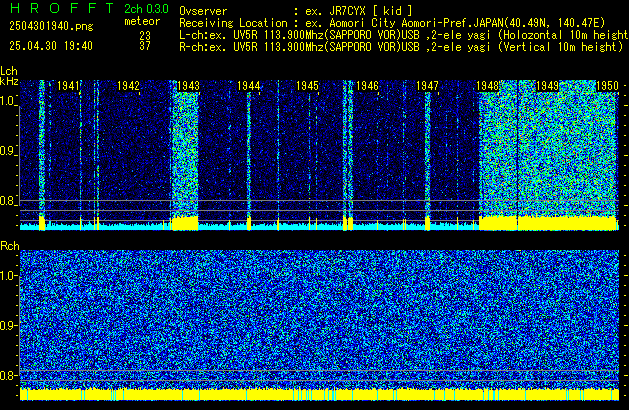Viewport: 629px width, 410px height.
Task: Click the kHz unit label
Action: 9,81
